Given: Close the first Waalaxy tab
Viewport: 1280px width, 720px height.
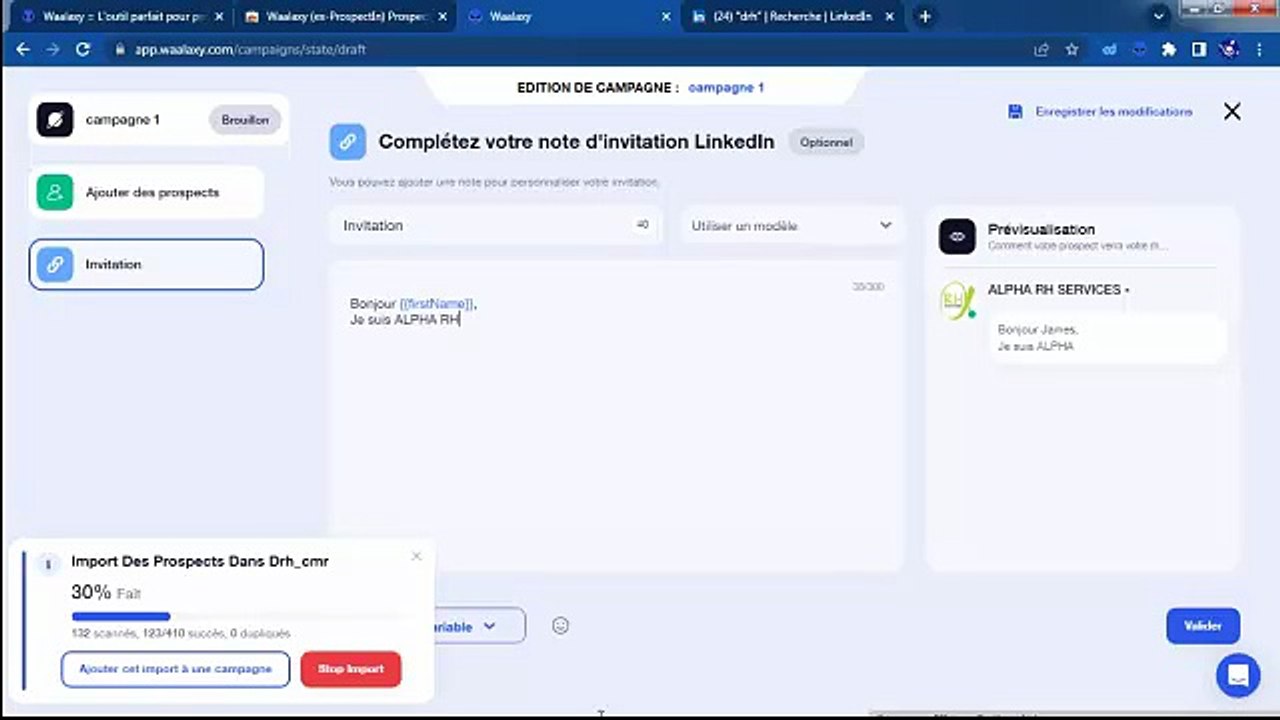Looking at the screenshot, I should click(219, 16).
